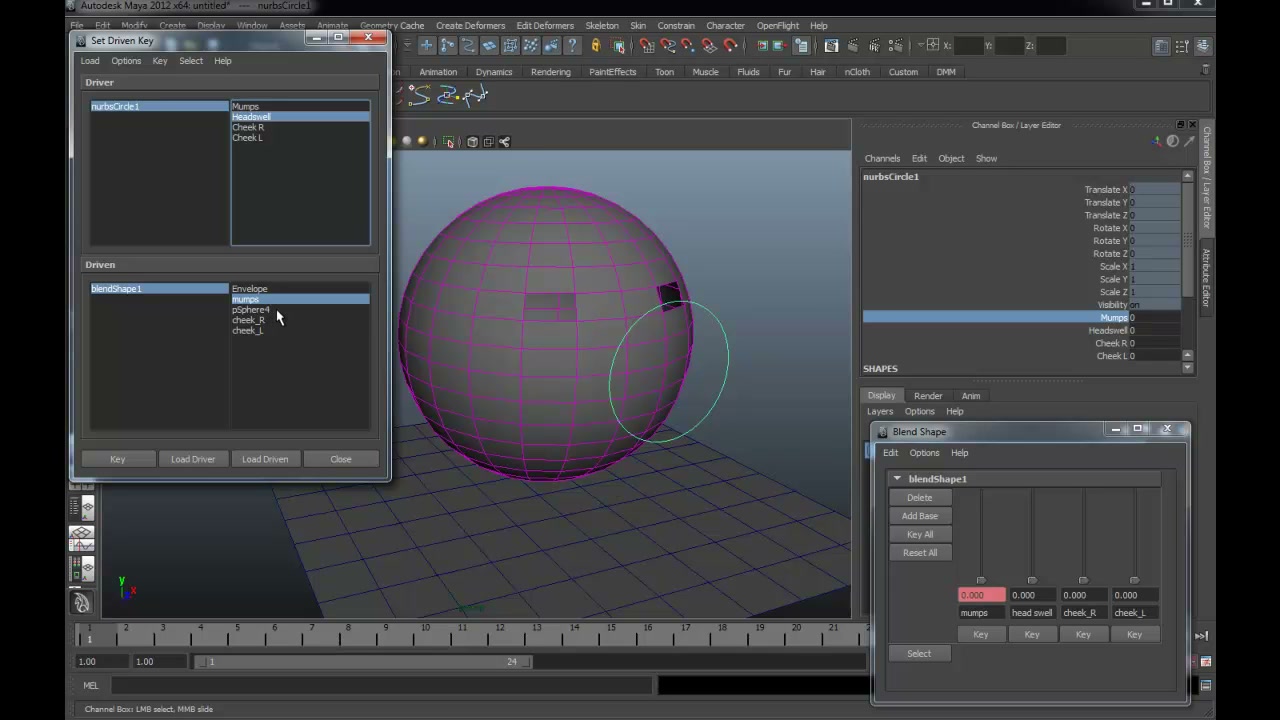This screenshot has height=720, width=1280.
Task: Switch to the Dynamics shelf tab
Action: click(x=494, y=72)
